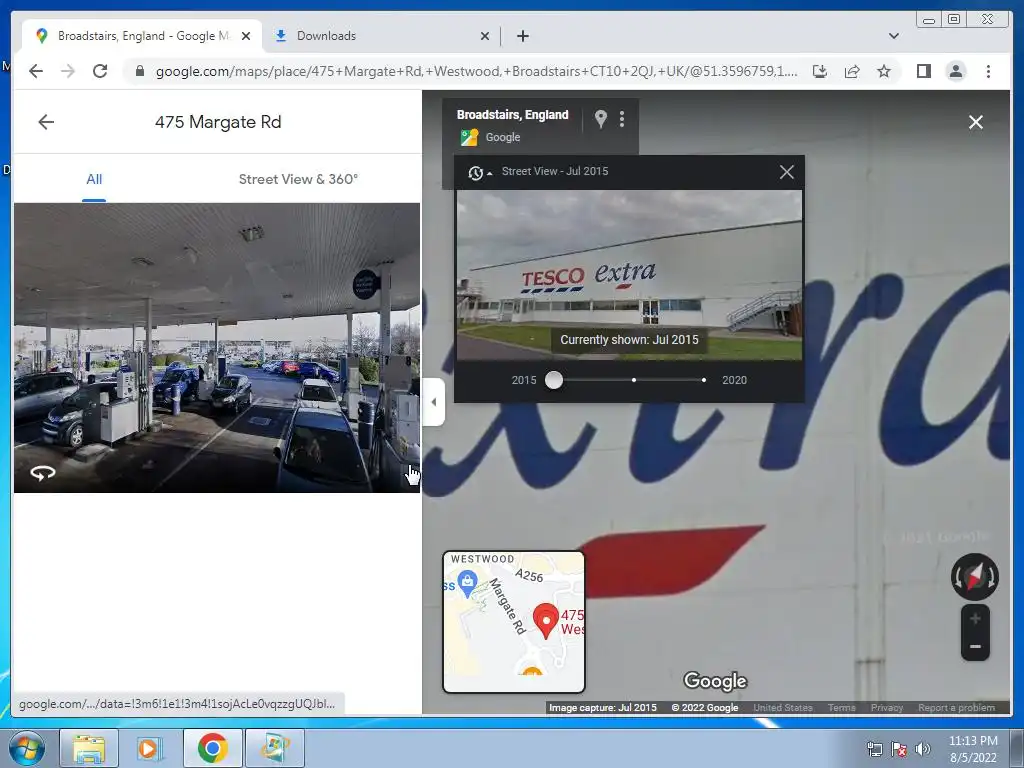
Task: Jump to the 2020 timeline point
Action: pos(703,380)
